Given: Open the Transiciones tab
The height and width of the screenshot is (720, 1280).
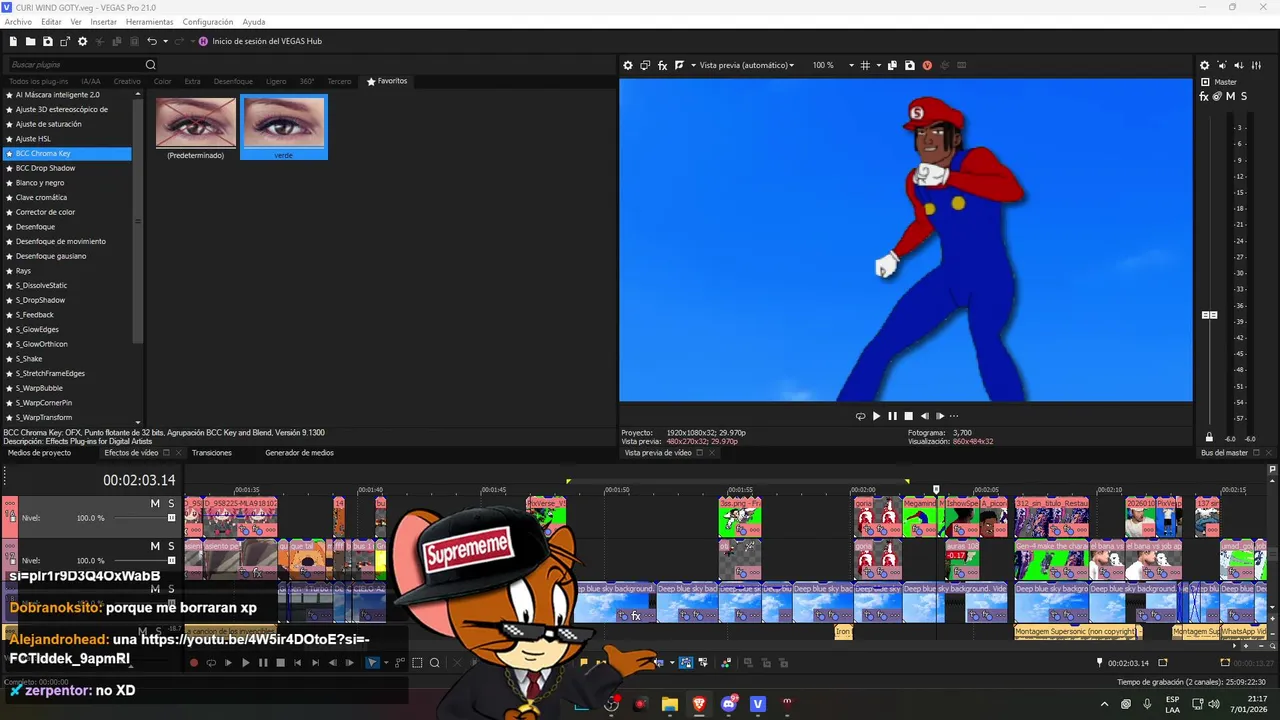Looking at the screenshot, I should 212,453.
